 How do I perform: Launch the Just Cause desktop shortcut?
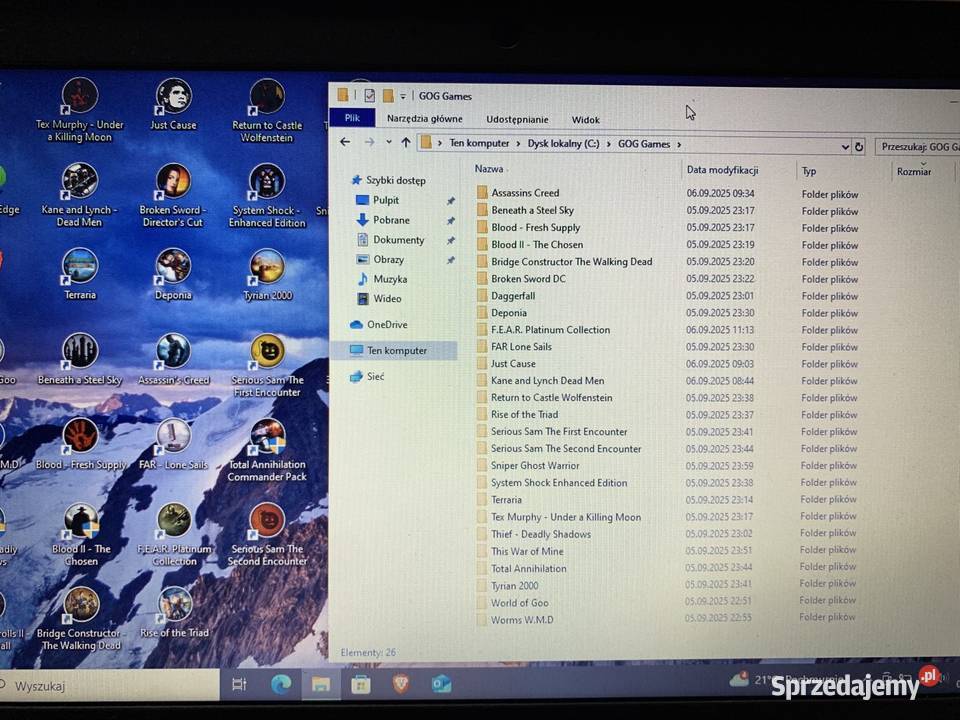click(173, 105)
